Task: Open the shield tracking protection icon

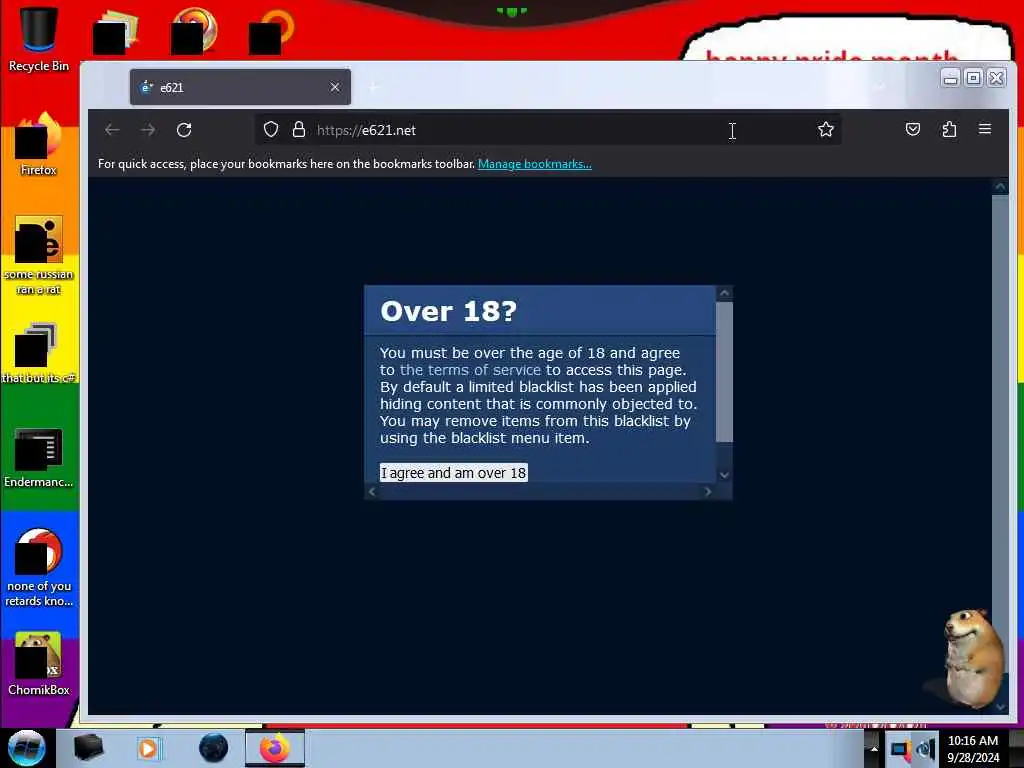Action: click(271, 129)
